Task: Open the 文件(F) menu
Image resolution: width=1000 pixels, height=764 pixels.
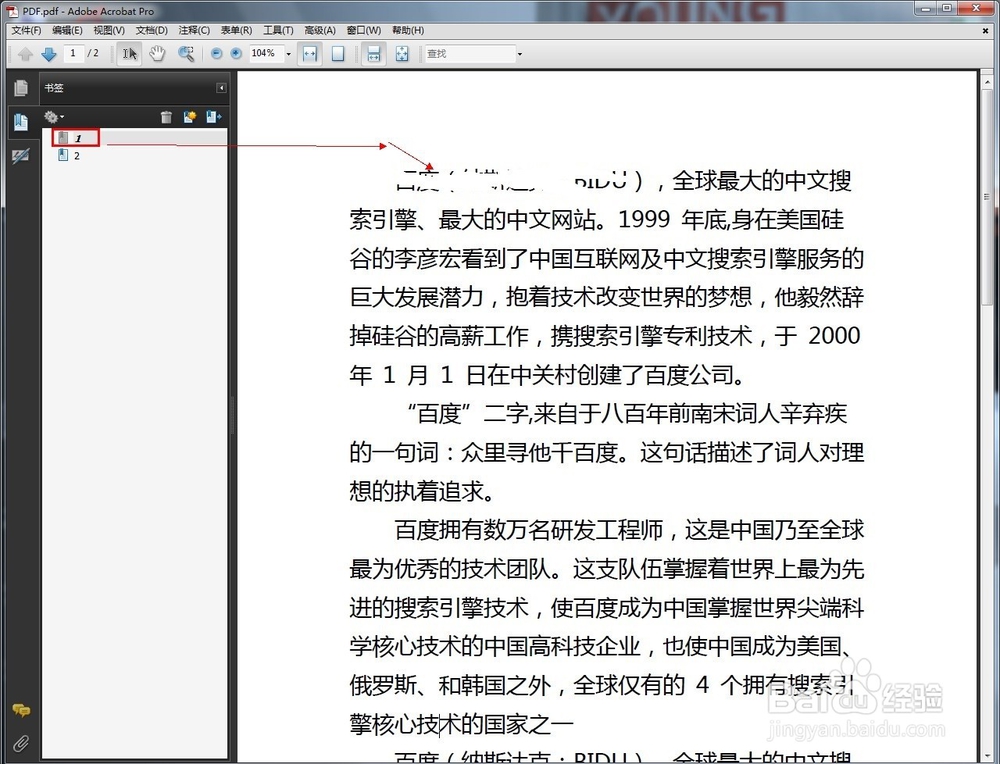Action: click(x=26, y=30)
